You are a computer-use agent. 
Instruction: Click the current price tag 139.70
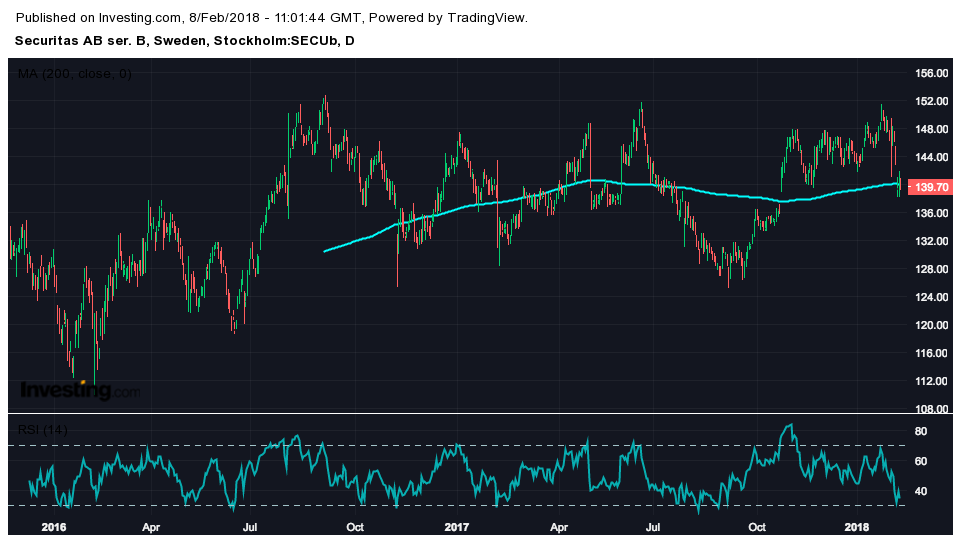(x=930, y=187)
